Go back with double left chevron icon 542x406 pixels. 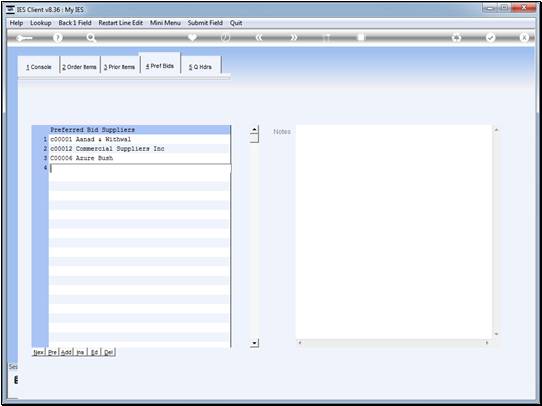pyautogui.click(x=259, y=38)
